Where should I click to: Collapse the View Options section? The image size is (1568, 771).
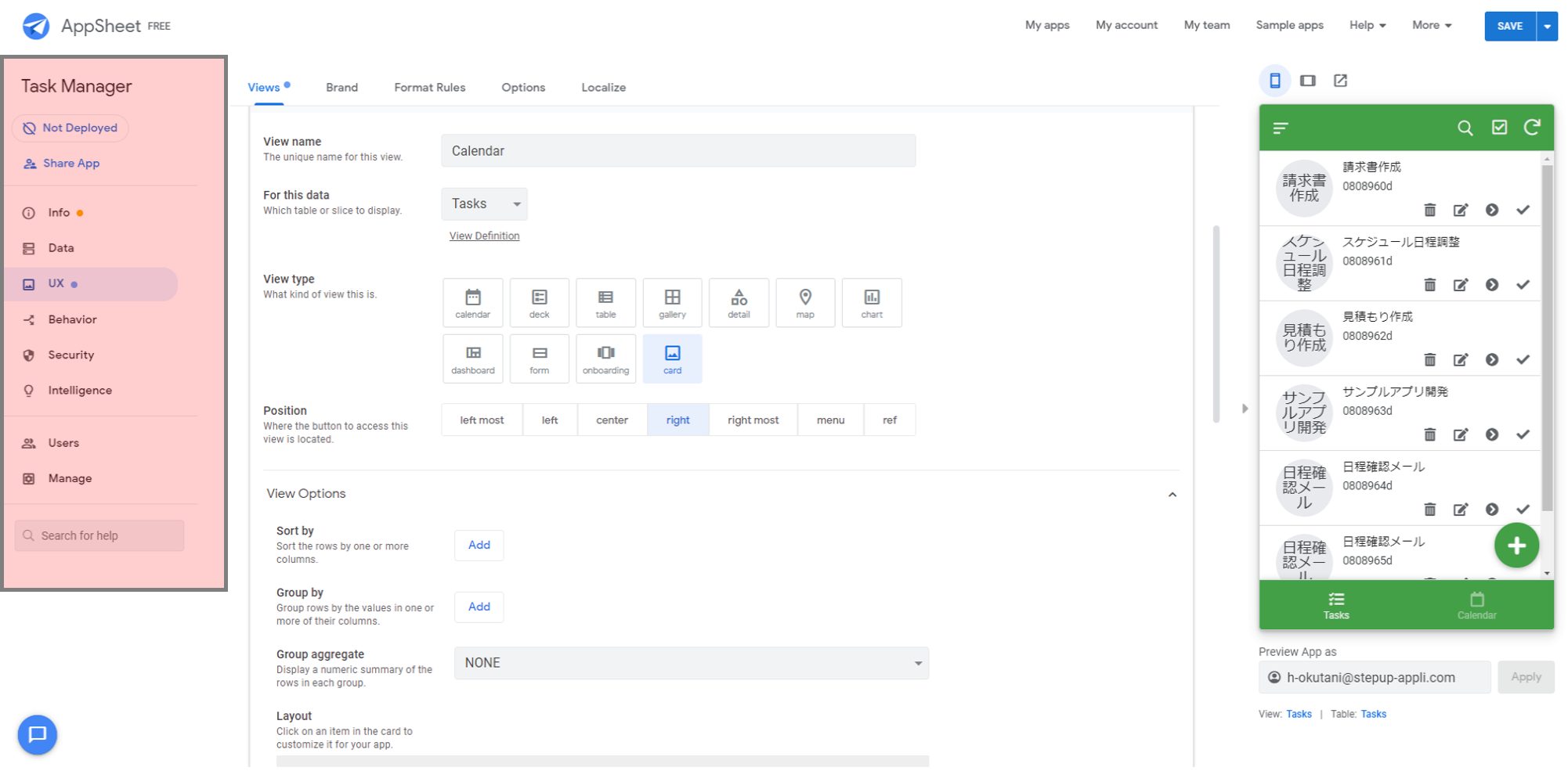click(x=1172, y=495)
